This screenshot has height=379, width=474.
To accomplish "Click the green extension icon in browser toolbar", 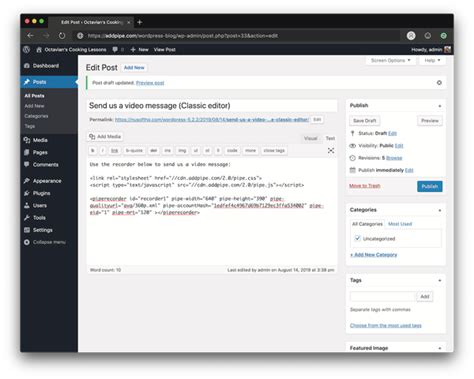I will coord(444,35).
